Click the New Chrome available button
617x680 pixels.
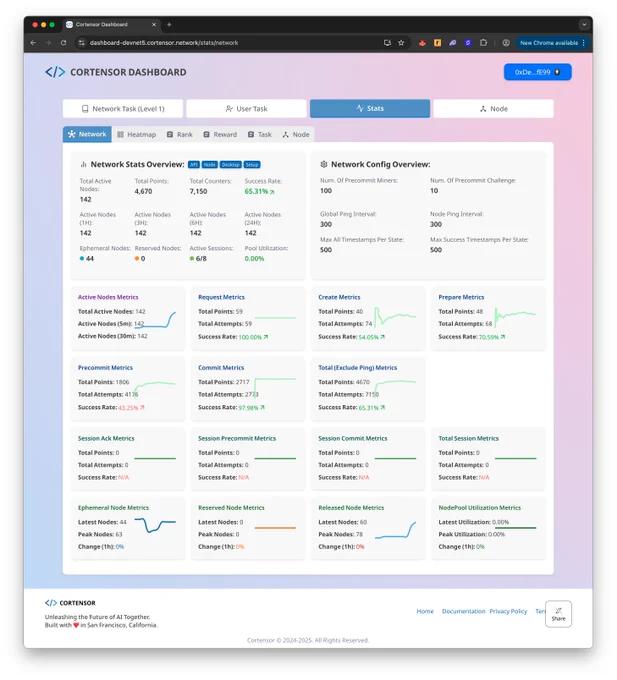click(552, 42)
